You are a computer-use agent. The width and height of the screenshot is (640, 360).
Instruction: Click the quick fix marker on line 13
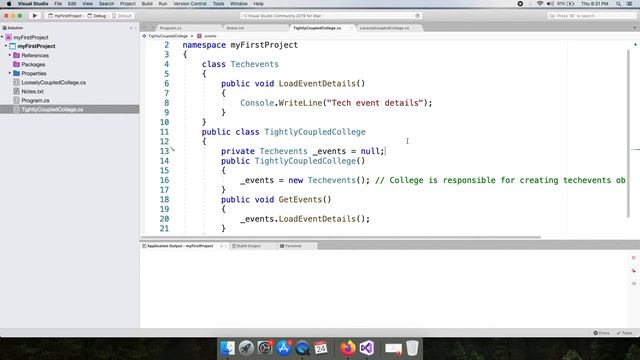point(173,150)
